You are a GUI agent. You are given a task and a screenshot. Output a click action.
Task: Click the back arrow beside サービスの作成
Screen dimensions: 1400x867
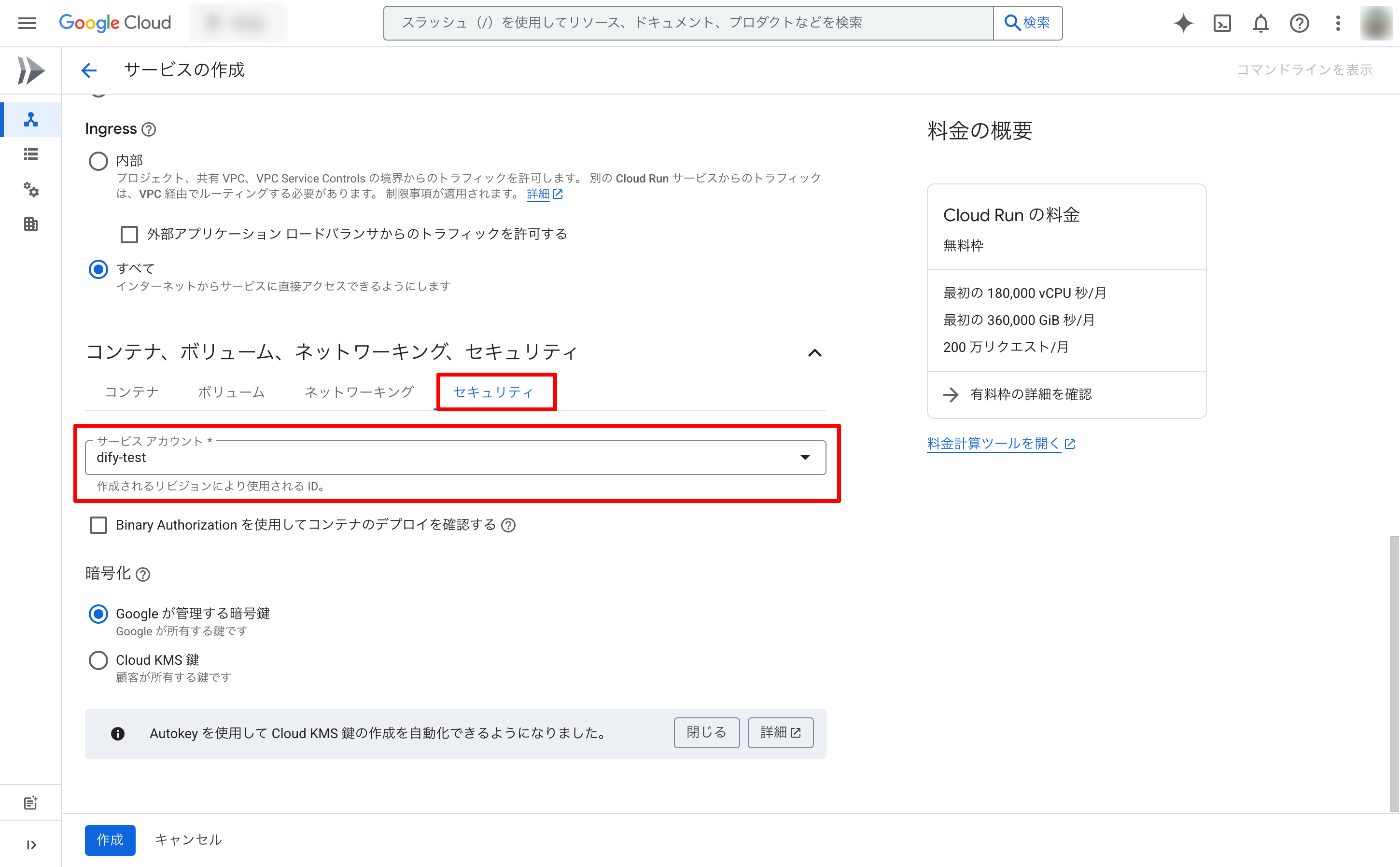[x=89, y=70]
